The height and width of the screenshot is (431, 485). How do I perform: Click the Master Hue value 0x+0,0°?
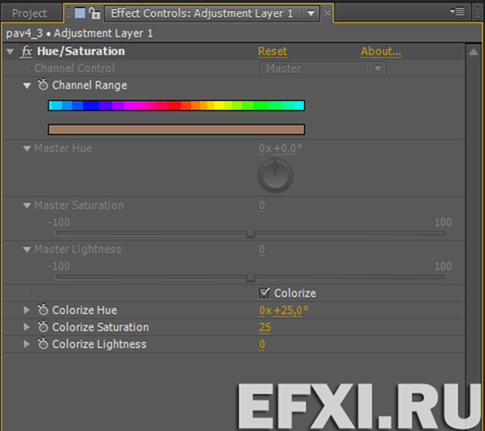pyautogui.click(x=281, y=148)
